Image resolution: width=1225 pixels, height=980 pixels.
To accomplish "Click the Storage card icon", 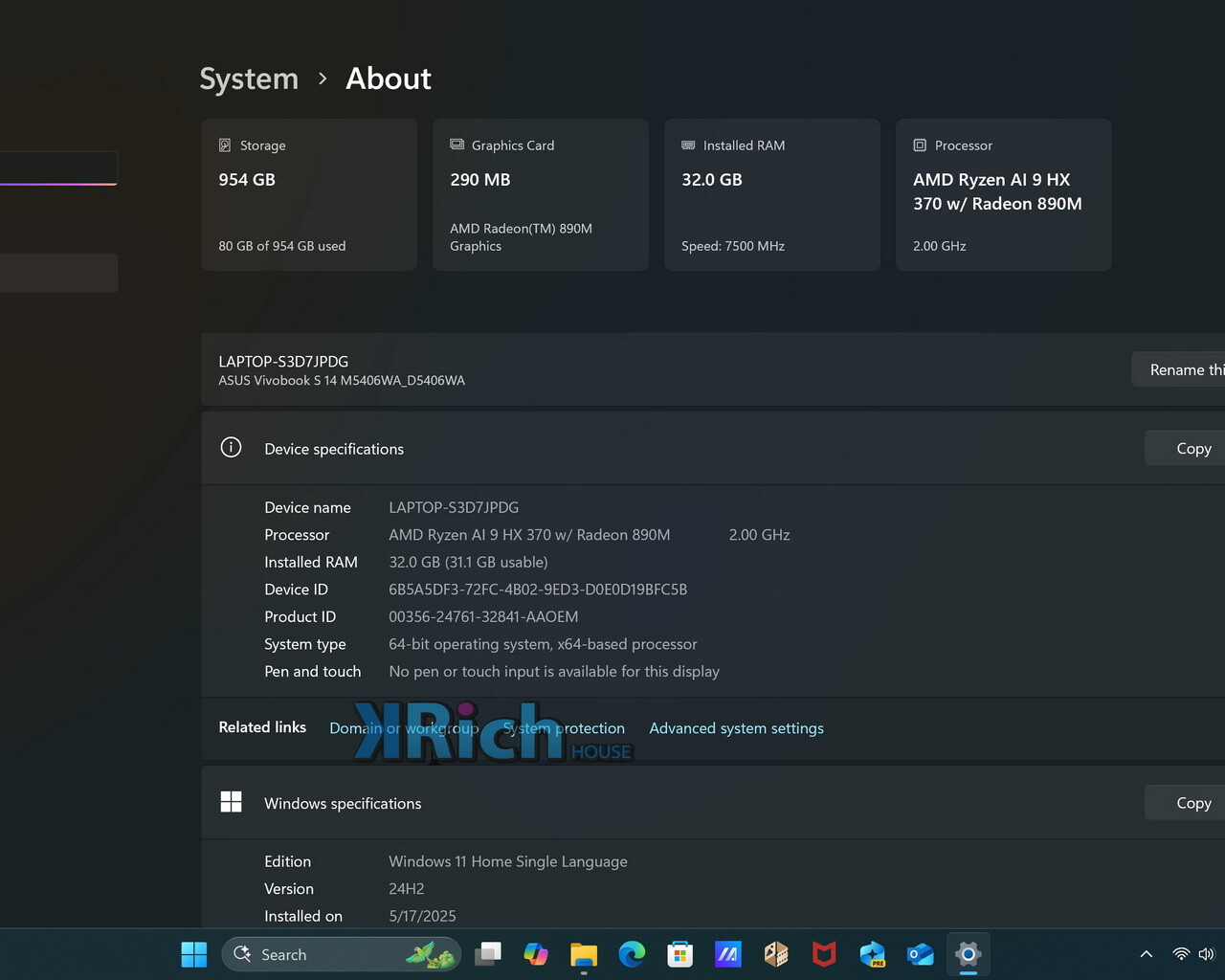I will [225, 145].
